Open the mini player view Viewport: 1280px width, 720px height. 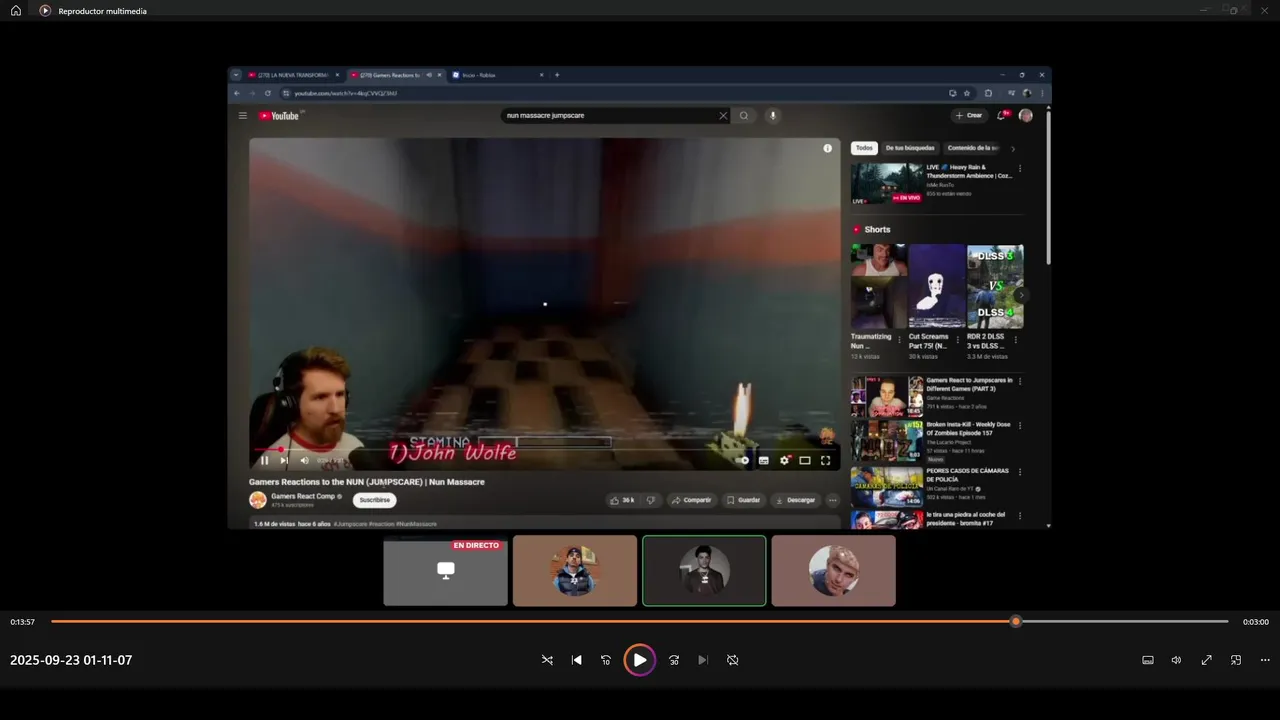1236,660
